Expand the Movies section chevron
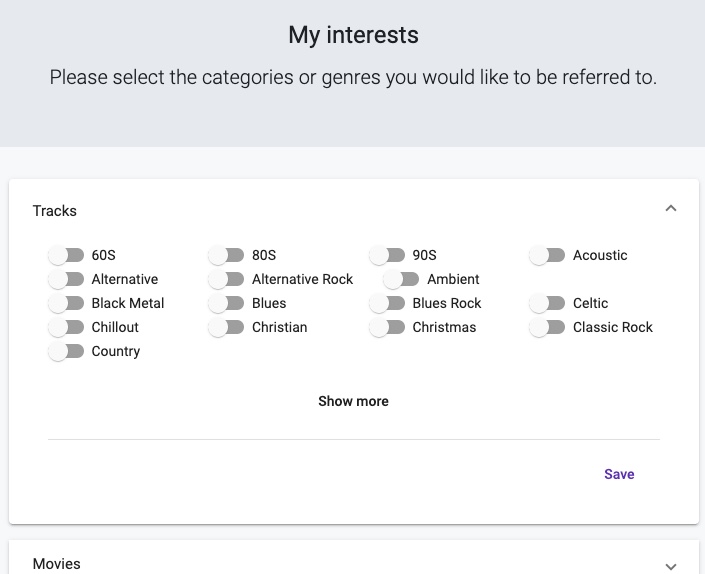The image size is (705, 574). [671, 565]
